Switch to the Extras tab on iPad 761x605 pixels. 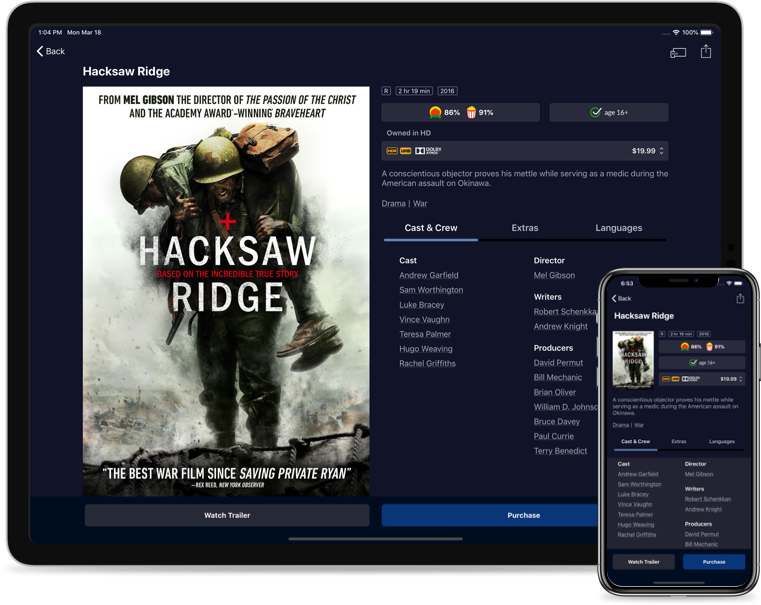click(525, 228)
